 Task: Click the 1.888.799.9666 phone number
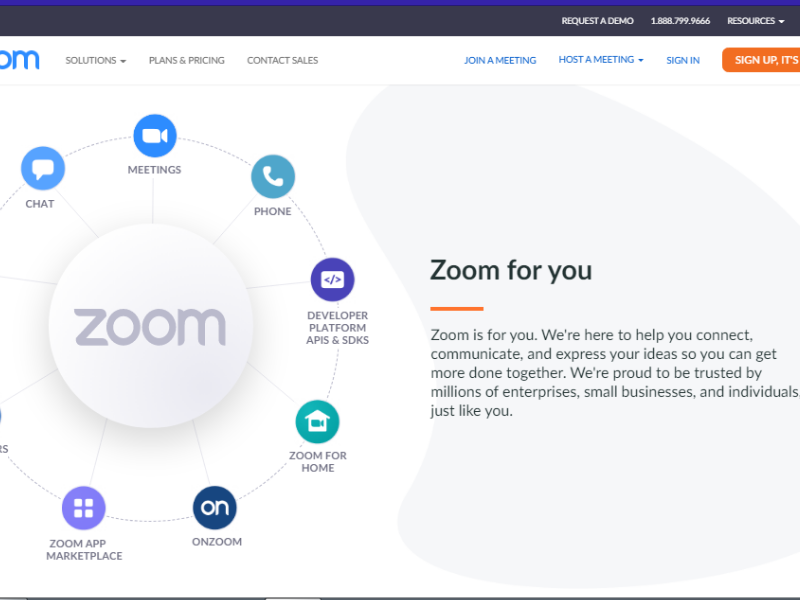tap(680, 21)
